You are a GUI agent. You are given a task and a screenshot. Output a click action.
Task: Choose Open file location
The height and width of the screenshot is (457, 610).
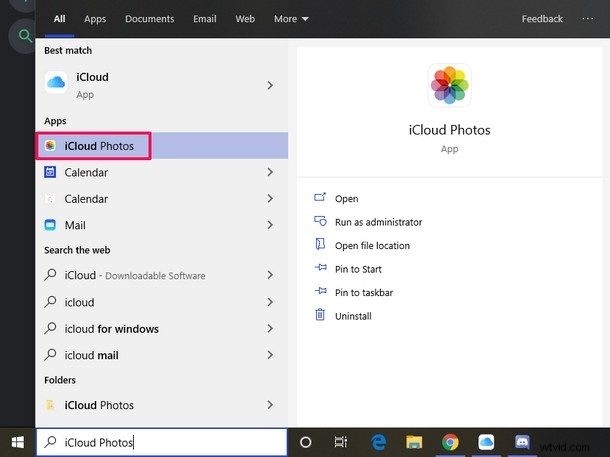362,245
